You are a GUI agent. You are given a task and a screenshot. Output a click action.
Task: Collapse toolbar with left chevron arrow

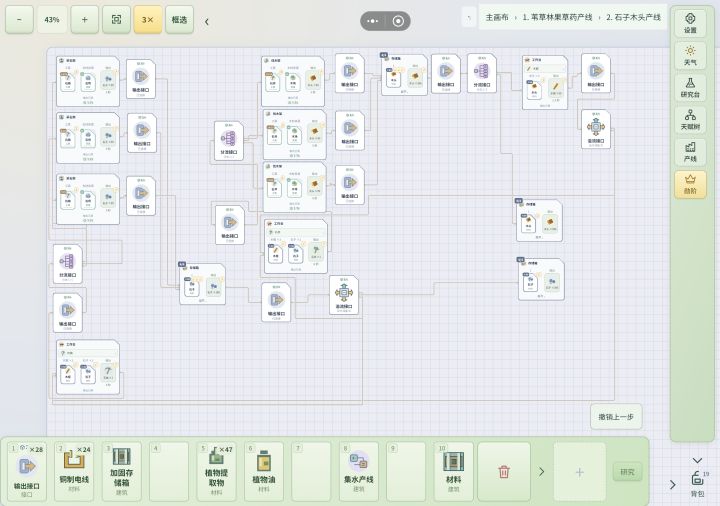click(207, 22)
